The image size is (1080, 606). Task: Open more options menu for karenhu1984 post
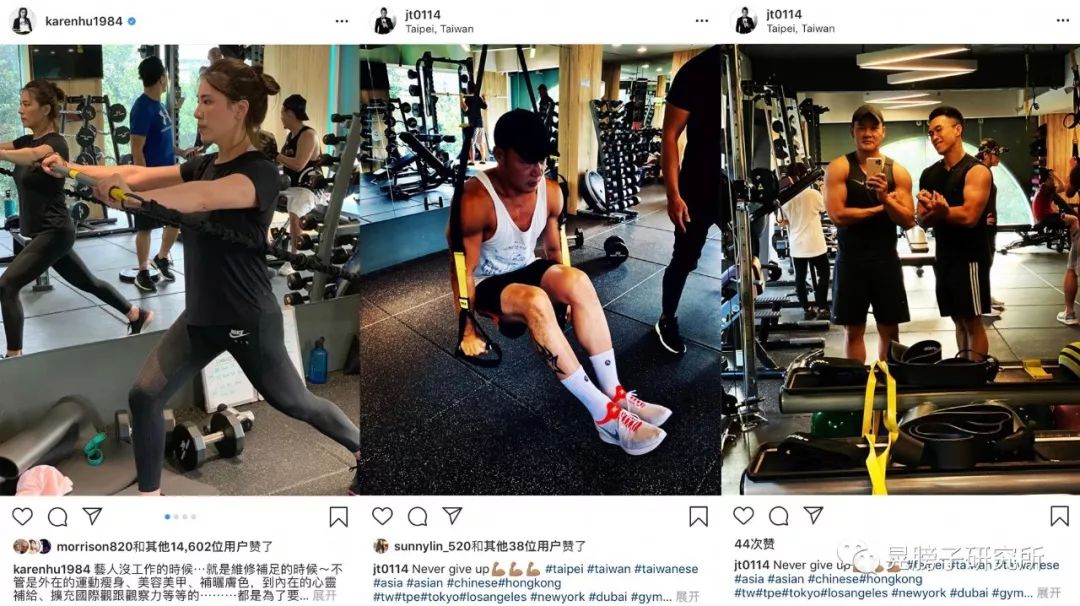coord(342,21)
